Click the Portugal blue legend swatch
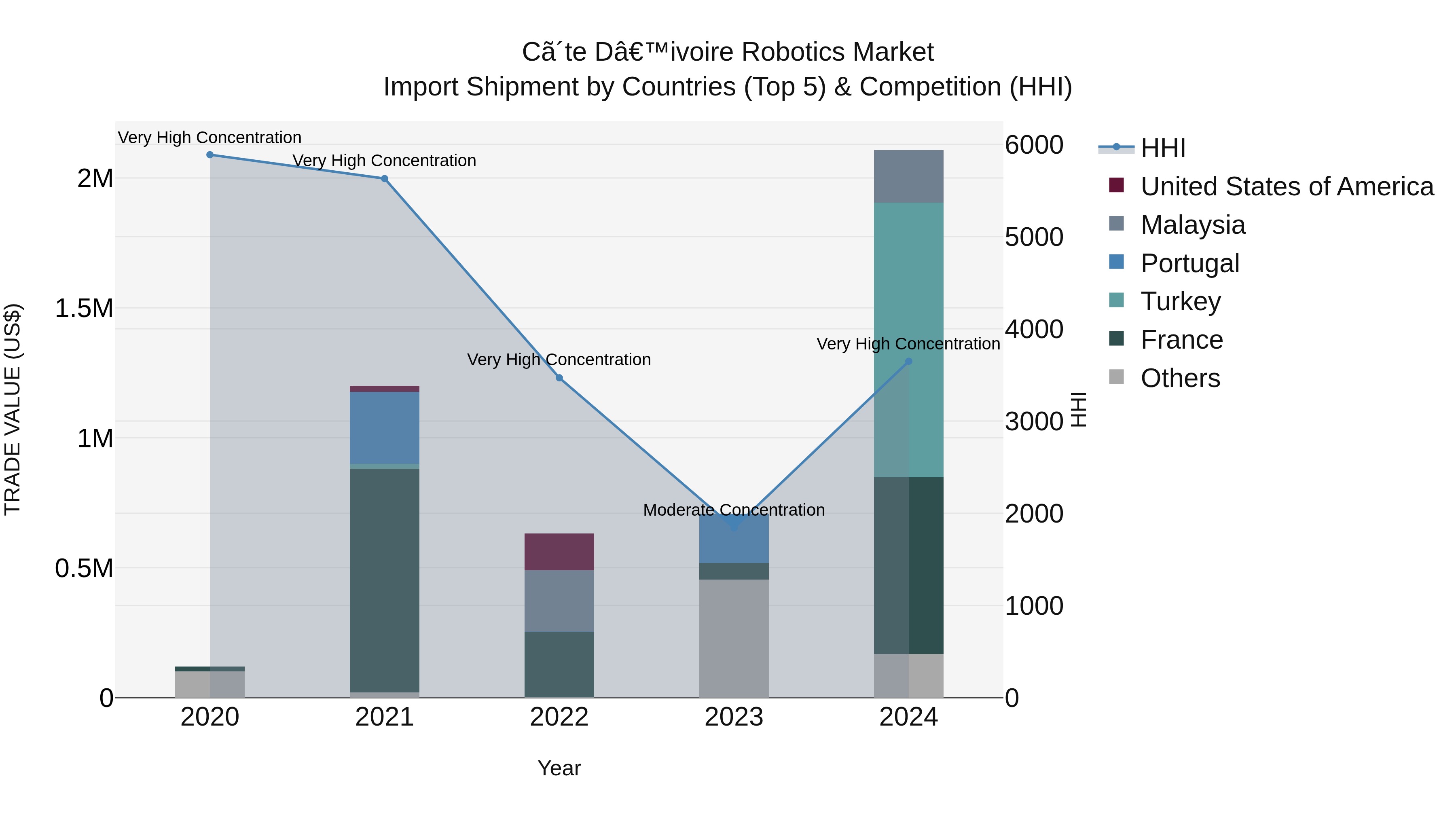Viewport: 1456px width, 819px height. tap(1116, 262)
